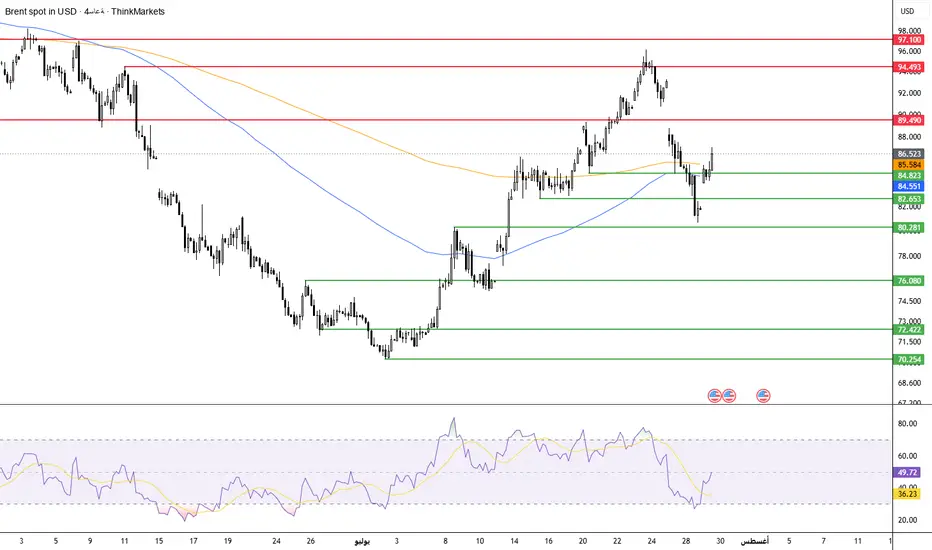
Task: Click the blue 84.551 moving average label
Action: tap(909, 186)
